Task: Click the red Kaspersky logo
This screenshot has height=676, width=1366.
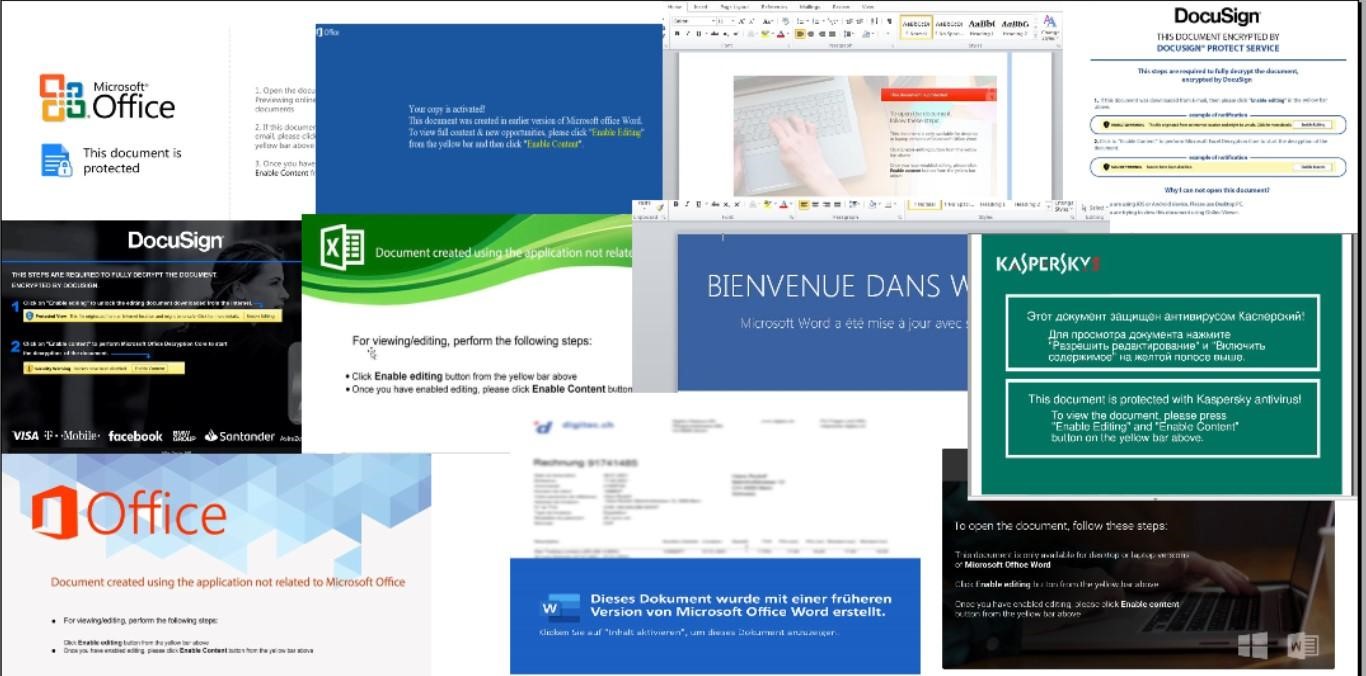Action: click(x=1048, y=264)
